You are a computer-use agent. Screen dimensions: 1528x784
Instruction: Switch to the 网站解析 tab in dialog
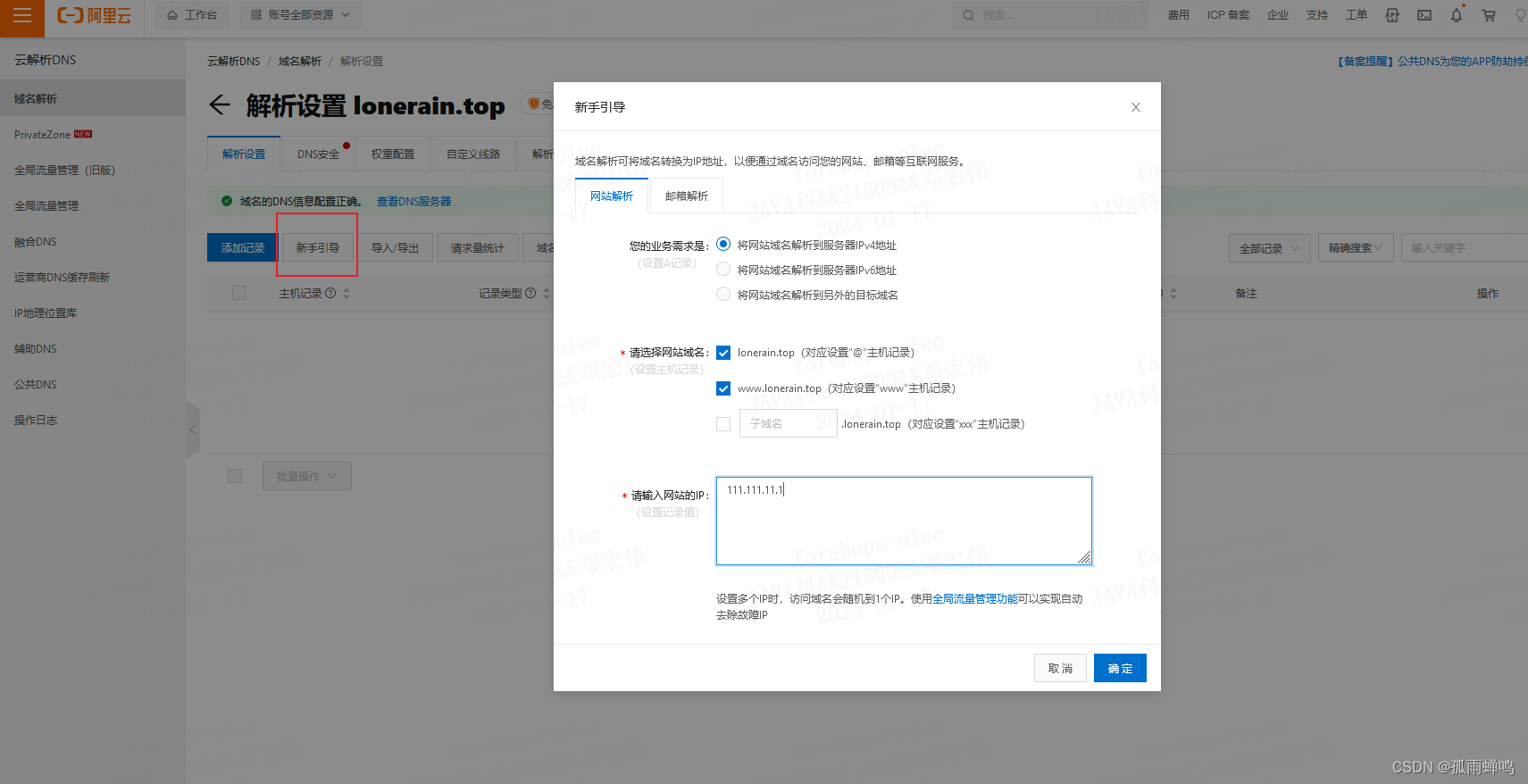[612, 196]
